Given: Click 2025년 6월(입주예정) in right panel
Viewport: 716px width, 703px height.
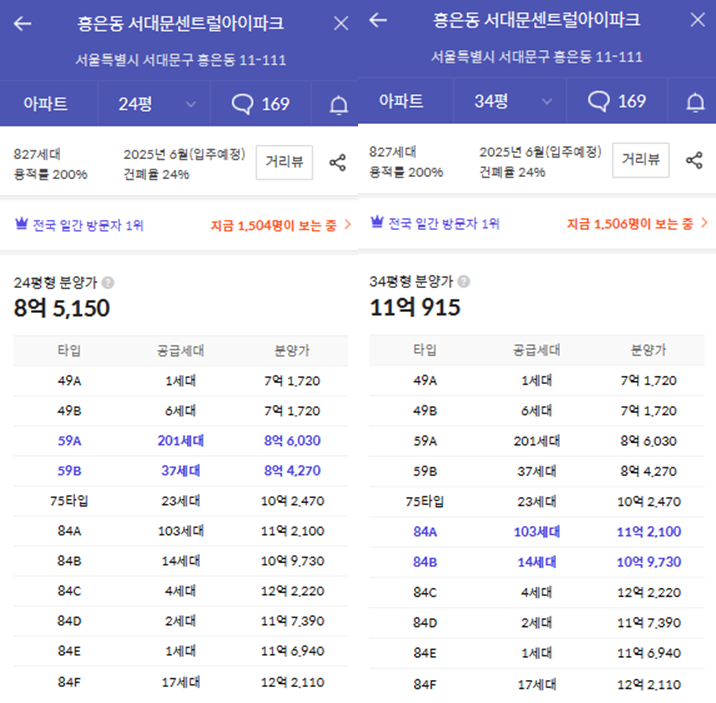Looking at the screenshot, I should point(541,152).
